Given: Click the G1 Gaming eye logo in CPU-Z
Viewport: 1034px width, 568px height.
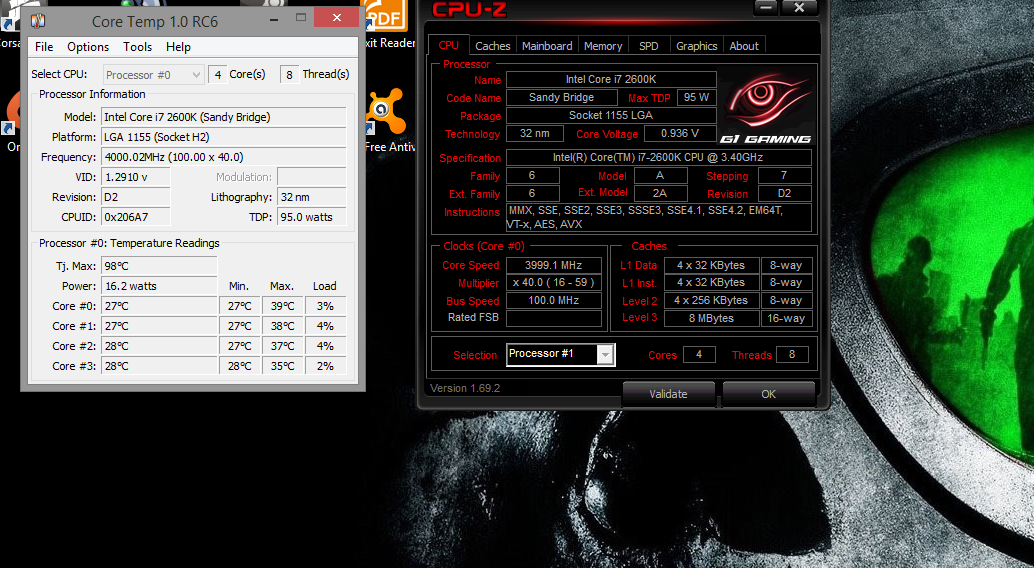Looking at the screenshot, I should (x=766, y=107).
